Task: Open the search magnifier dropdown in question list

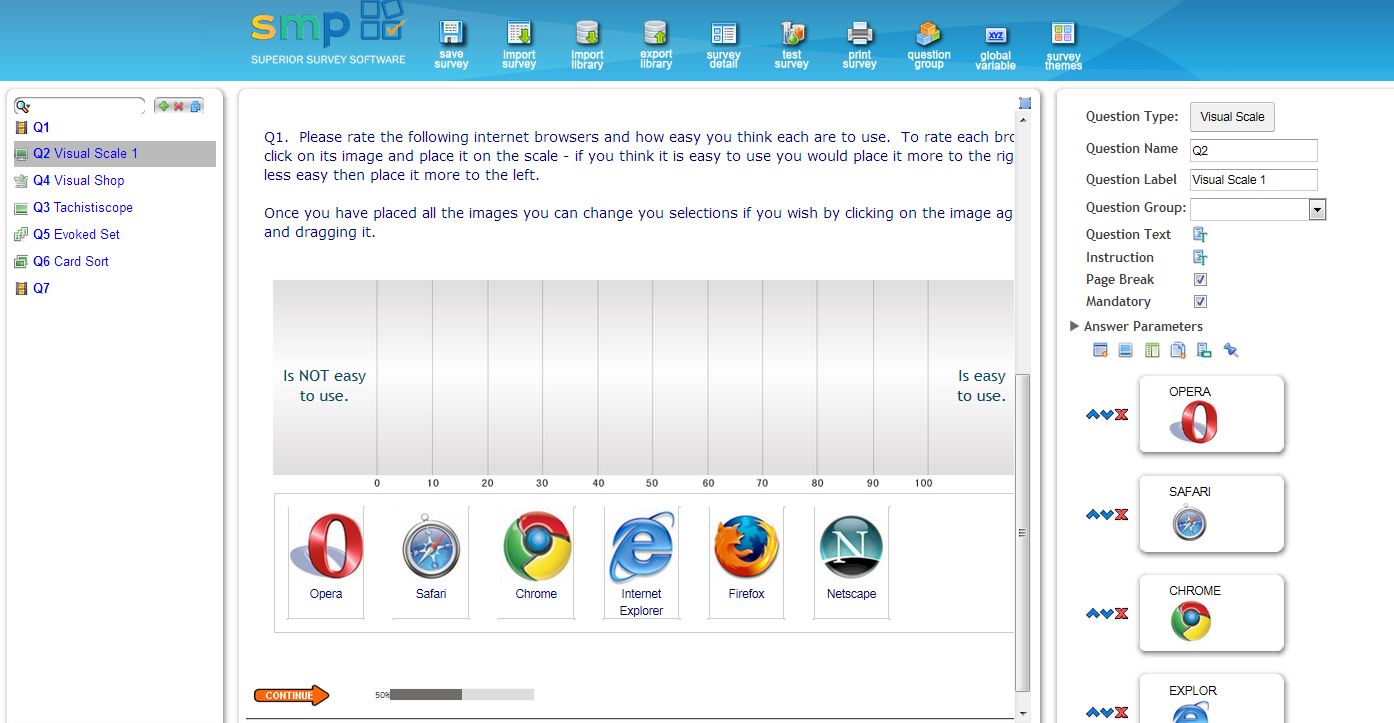Action: 23,106
